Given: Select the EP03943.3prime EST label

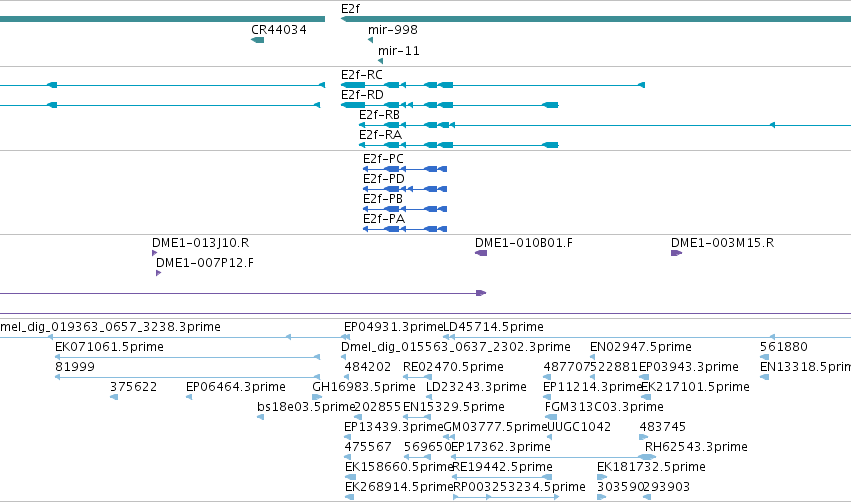Looking at the screenshot, I should pyautogui.click(x=689, y=367).
